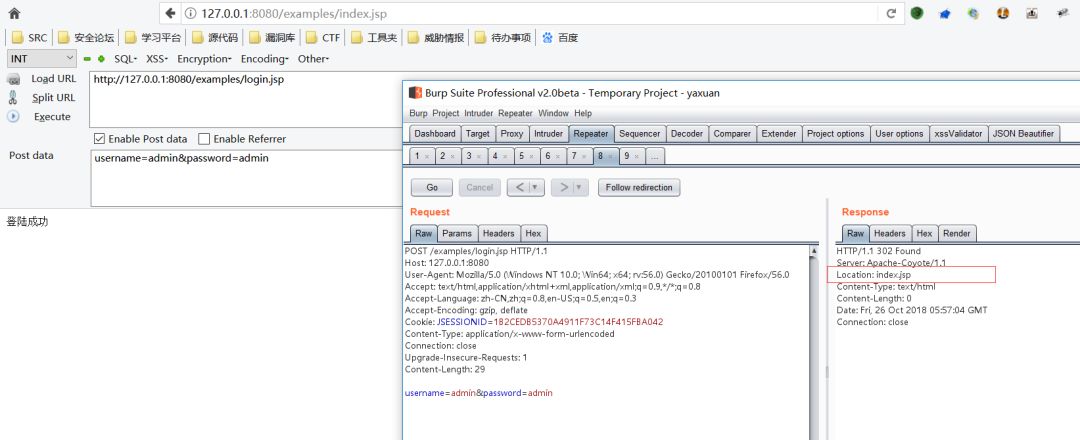1080x440 pixels.
Task: Open the INT type dropdown
Action: click(42, 59)
